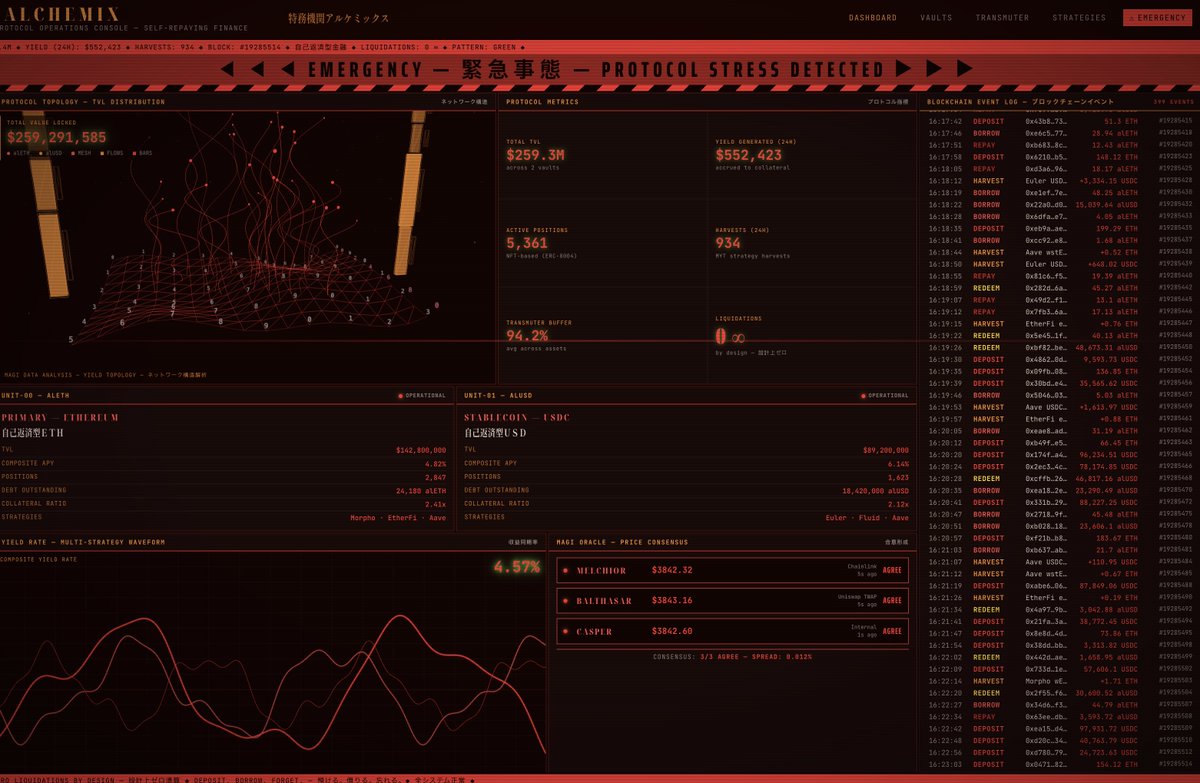
Task: Click the Total Value Locked $259,291,585
Action: (x=57, y=138)
